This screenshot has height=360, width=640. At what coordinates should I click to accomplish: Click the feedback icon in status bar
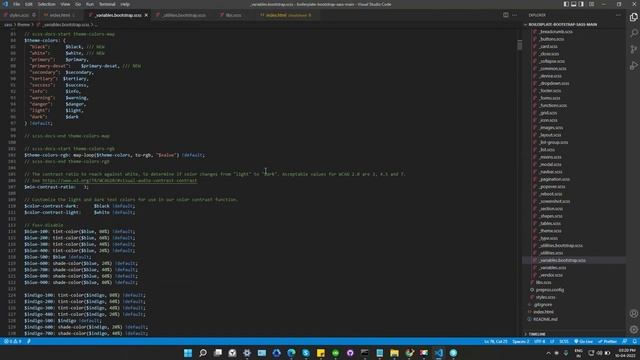pyautogui.click(x=625, y=341)
